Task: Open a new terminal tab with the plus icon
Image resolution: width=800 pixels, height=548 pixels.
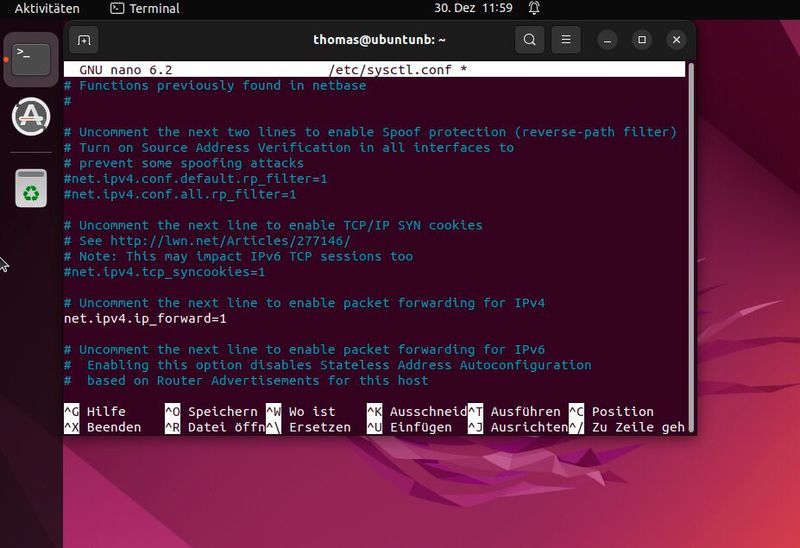Action: click(x=84, y=40)
